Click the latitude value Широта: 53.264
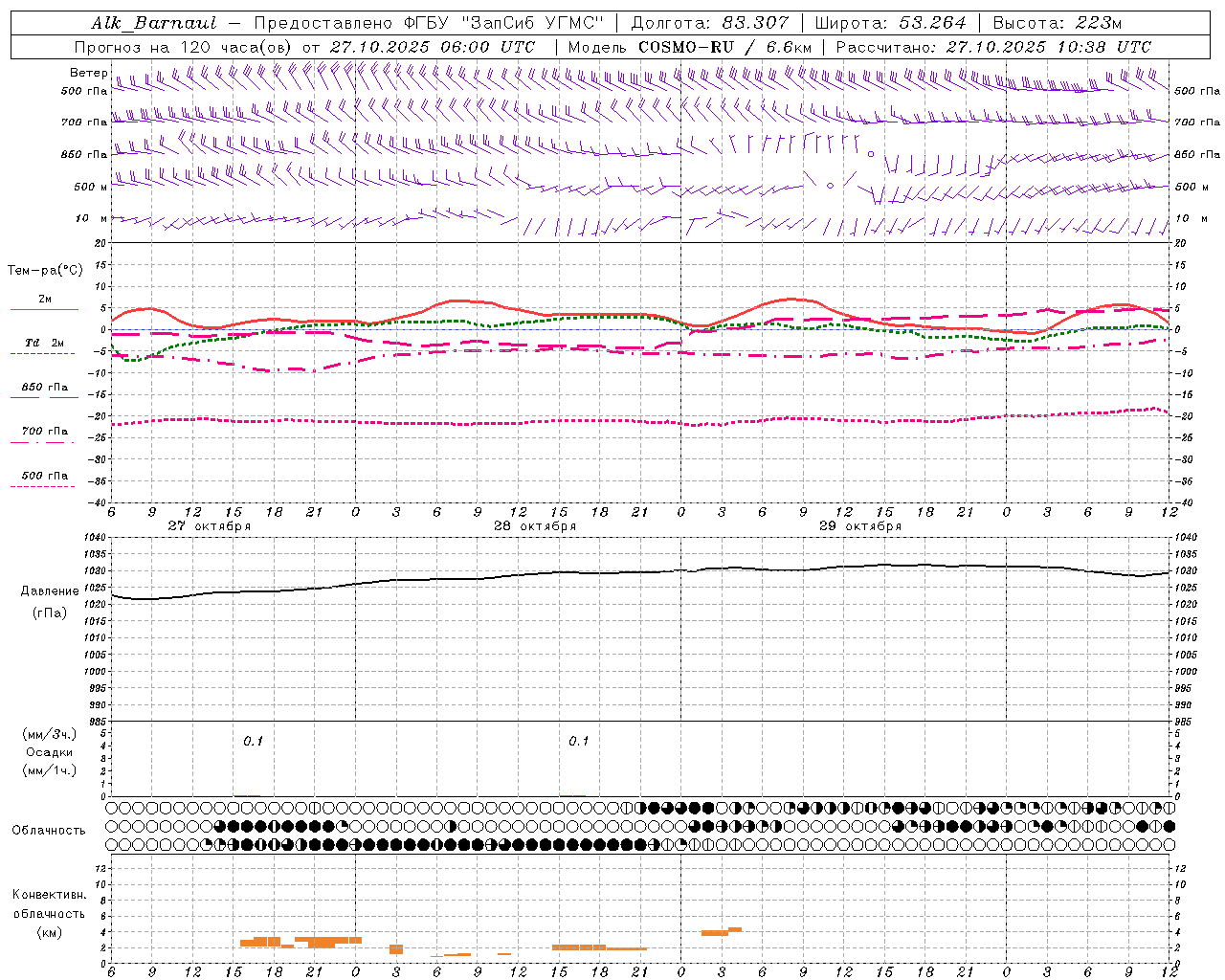This screenshot has width=1225, height=980. pyautogui.click(x=890, y=23)
